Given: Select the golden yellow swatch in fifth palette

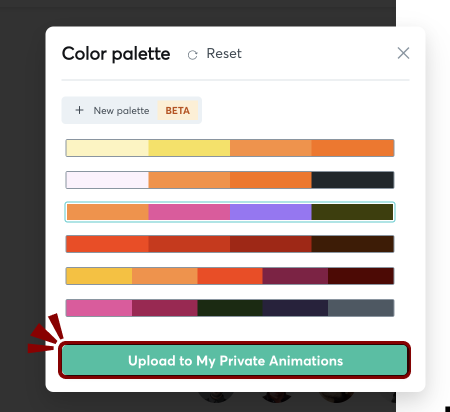Looking at the screenshot, I should click(99, 276).
